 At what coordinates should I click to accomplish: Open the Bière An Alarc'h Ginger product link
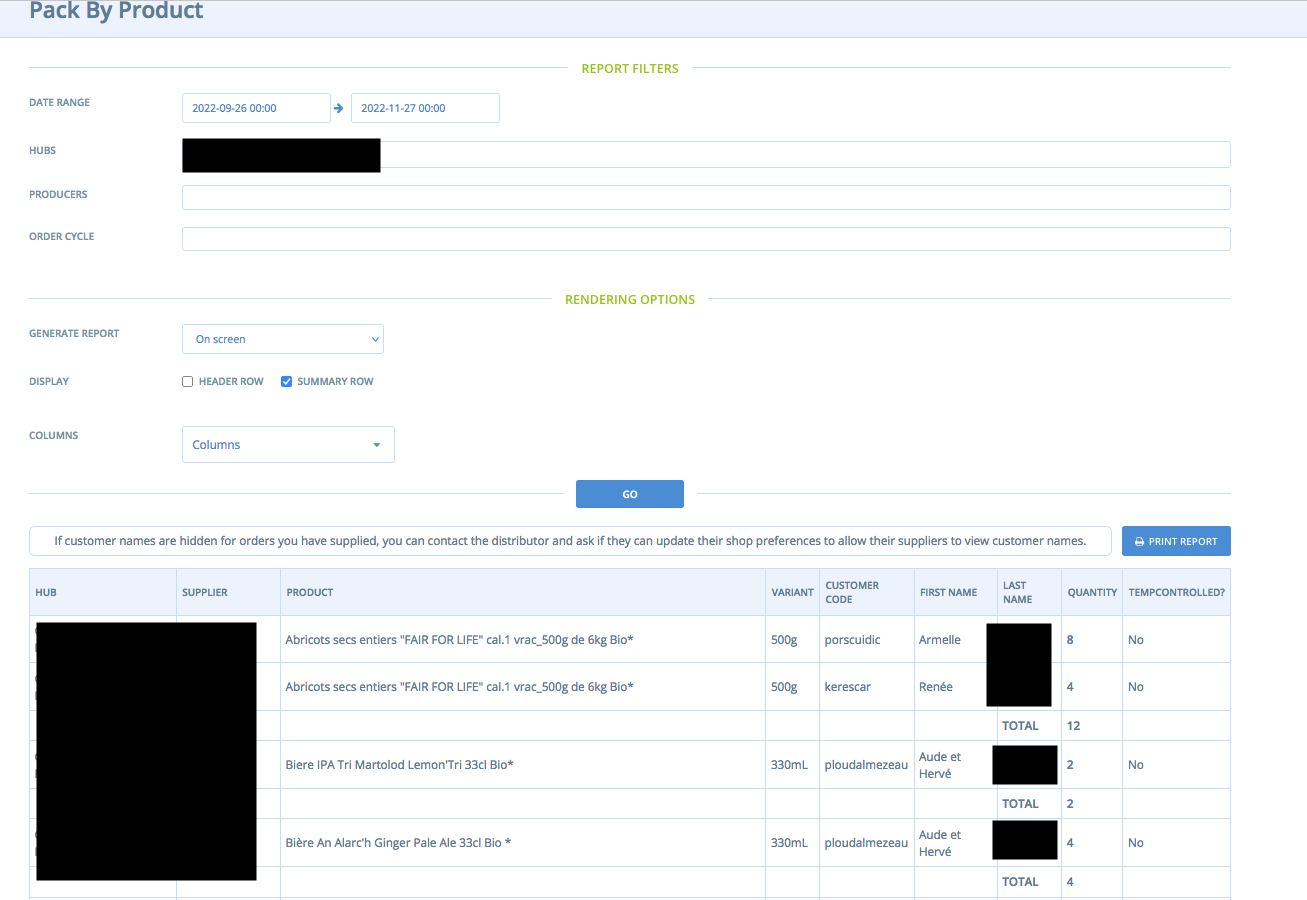(397, 842)
